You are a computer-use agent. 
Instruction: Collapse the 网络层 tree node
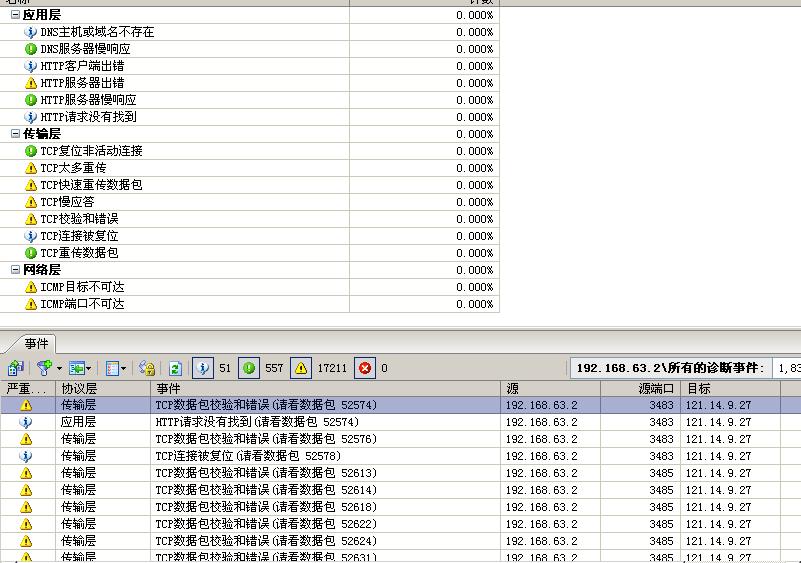15,270
